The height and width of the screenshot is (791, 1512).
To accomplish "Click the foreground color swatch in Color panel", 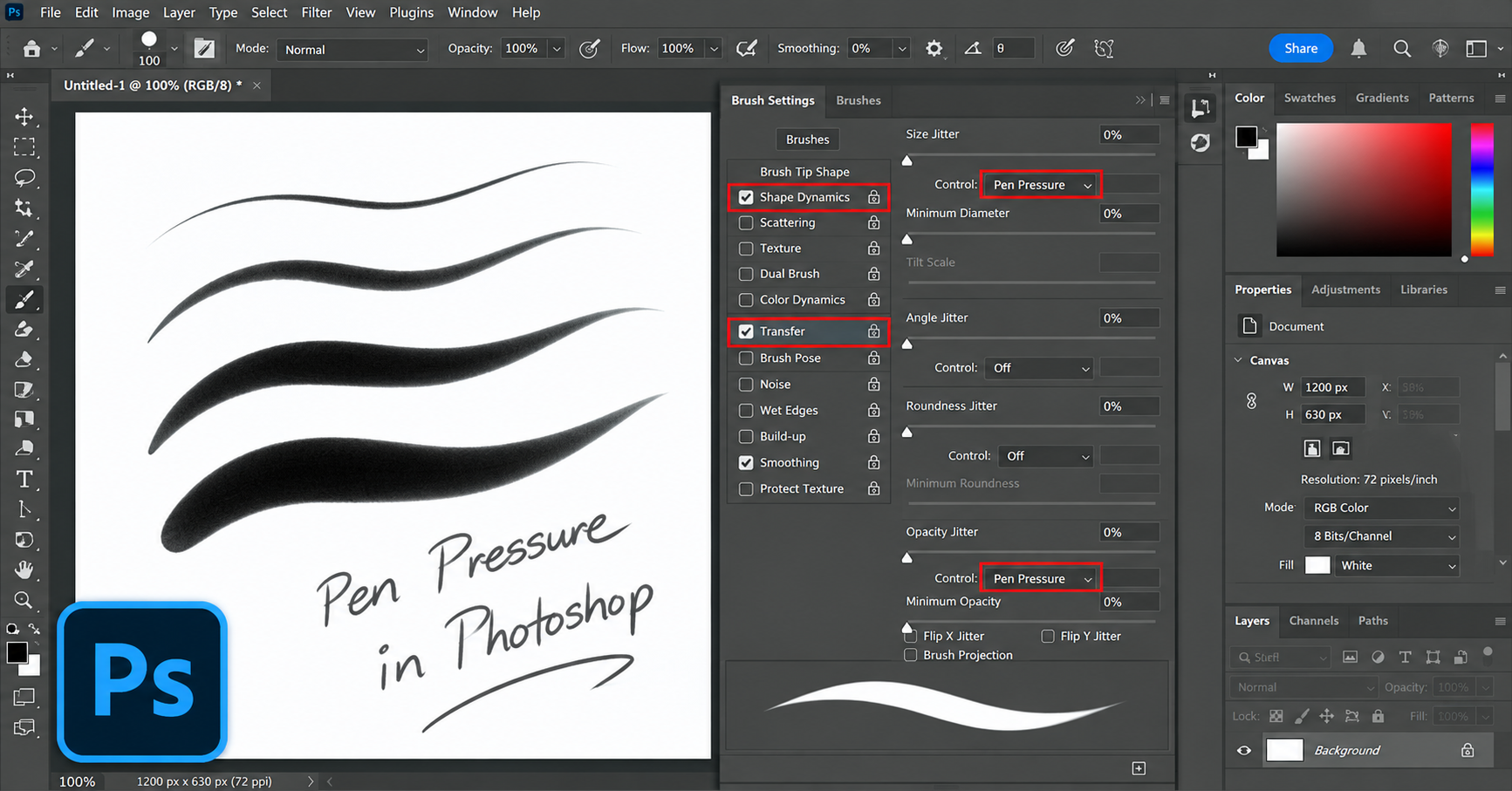I will [1246, 137].
